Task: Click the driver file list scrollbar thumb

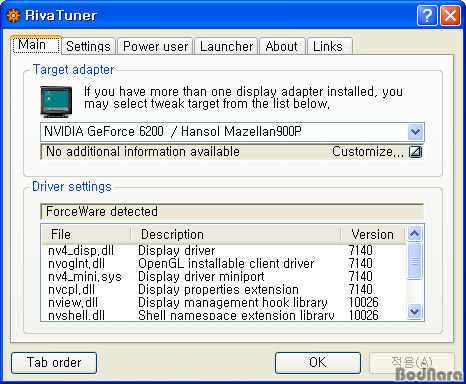Action: click(x=415, y=261)
